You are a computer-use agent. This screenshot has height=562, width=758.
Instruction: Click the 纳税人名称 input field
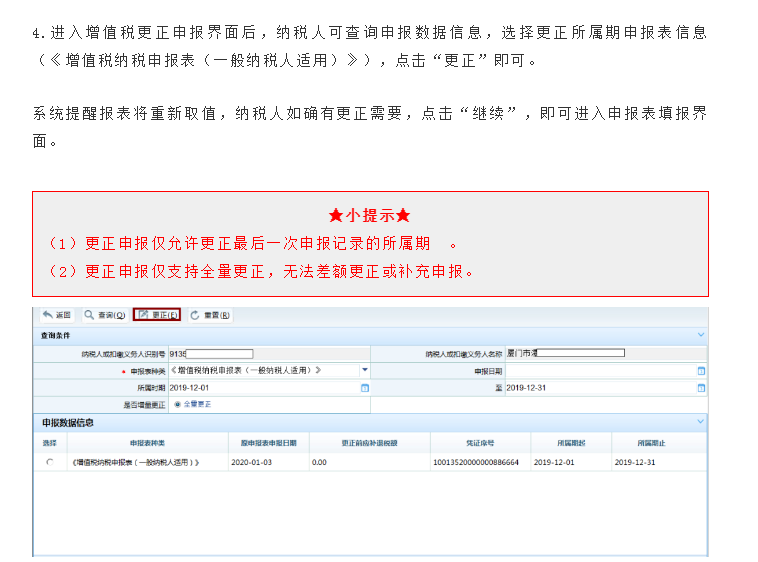point(606,353)
